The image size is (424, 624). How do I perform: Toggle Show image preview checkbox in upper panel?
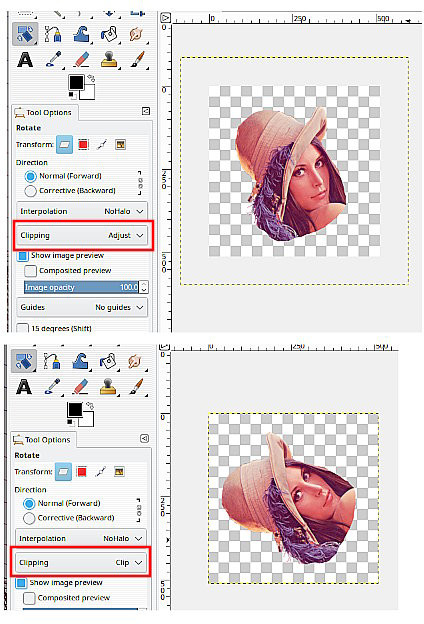[23, 256]
